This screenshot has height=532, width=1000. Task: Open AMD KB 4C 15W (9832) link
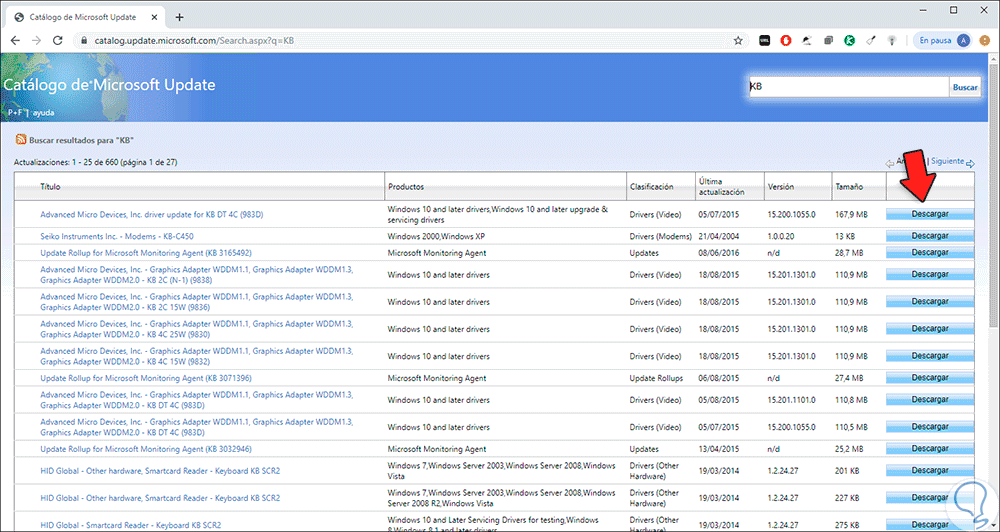[x=196, y=356]
